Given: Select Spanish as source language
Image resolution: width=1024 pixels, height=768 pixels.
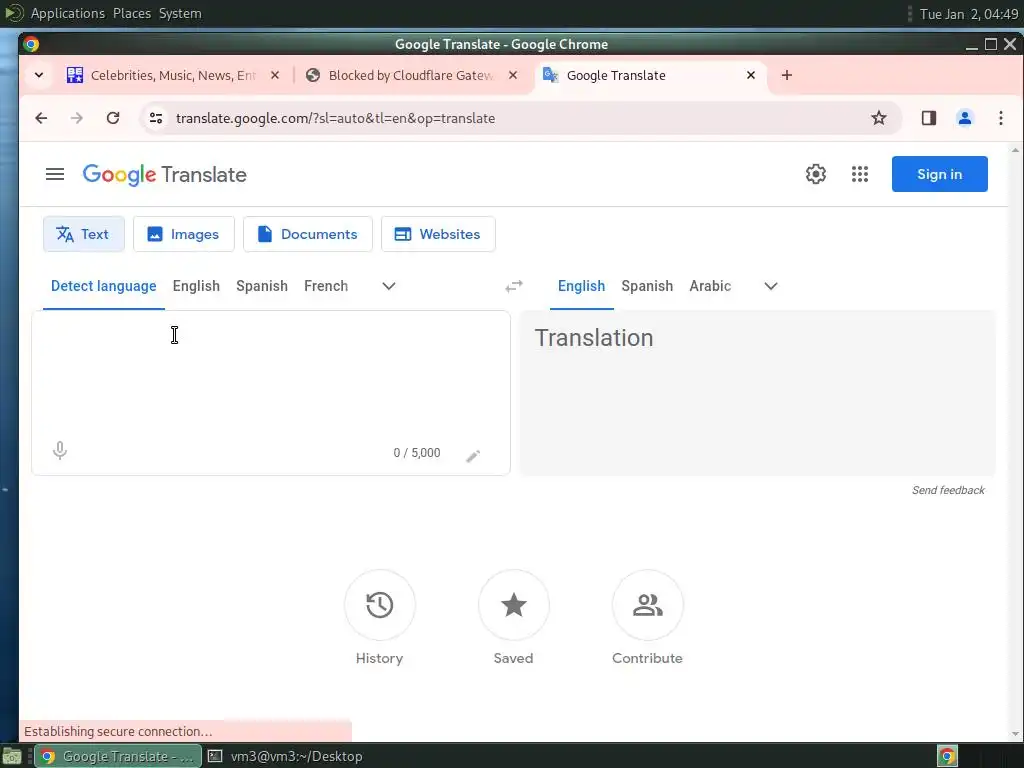Looking at the screenshot, I should click(x=262, y=286).
